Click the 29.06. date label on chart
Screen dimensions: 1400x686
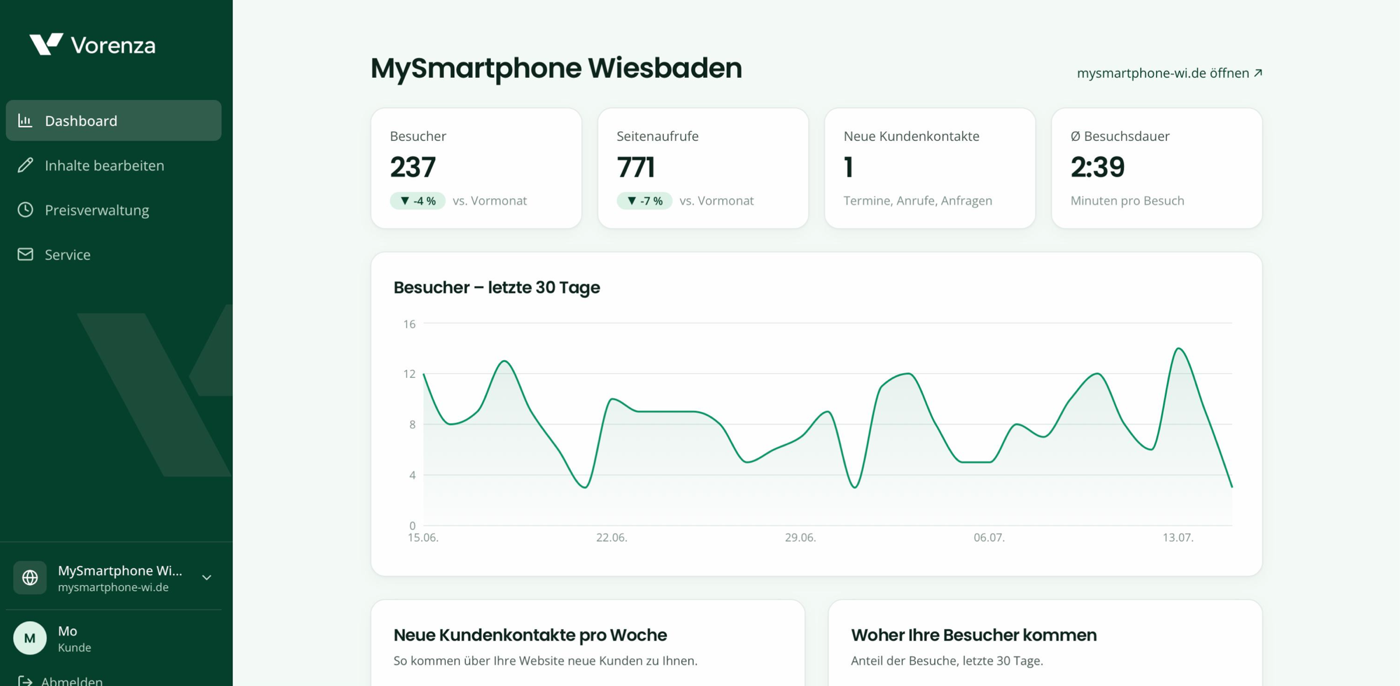[800, 538]
